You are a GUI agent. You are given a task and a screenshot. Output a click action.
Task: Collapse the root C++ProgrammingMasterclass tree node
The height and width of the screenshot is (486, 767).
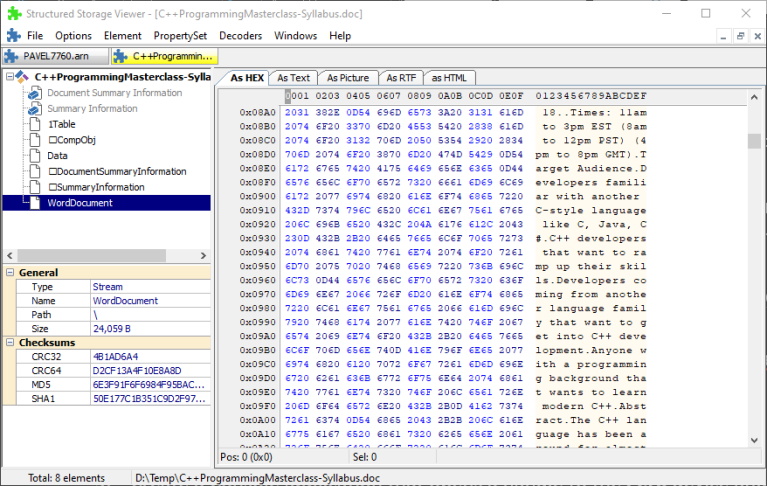click(9, 77)
